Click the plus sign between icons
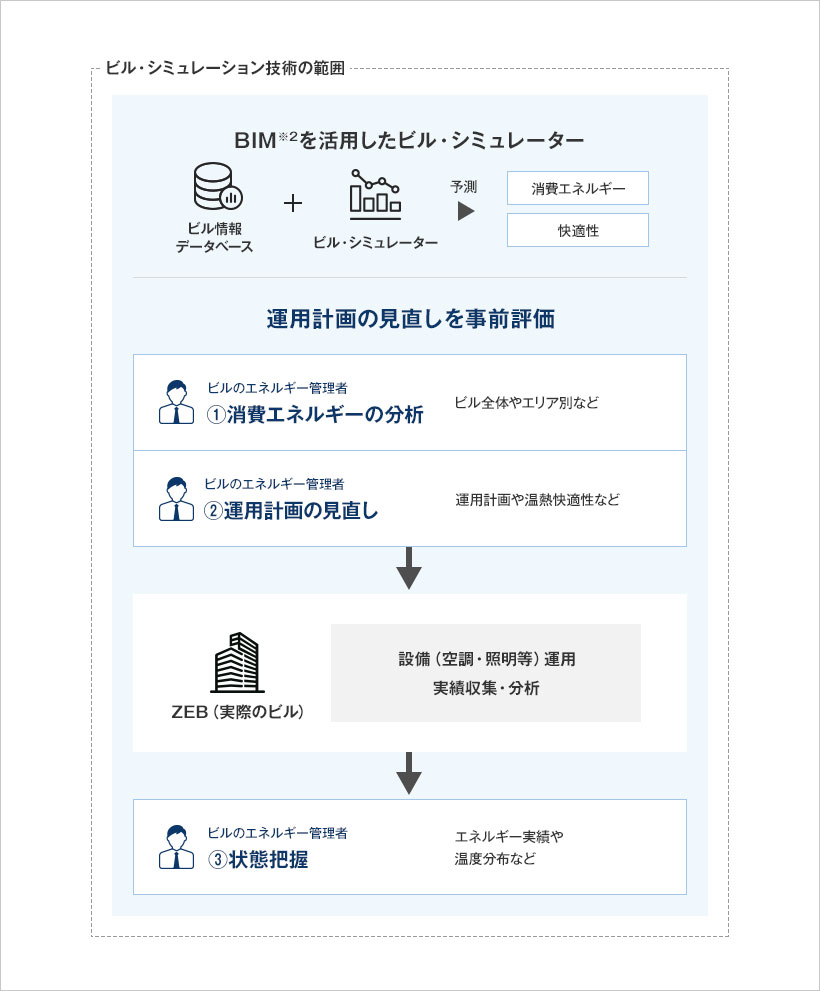This screenshot has height=991, width=820. 293,203
